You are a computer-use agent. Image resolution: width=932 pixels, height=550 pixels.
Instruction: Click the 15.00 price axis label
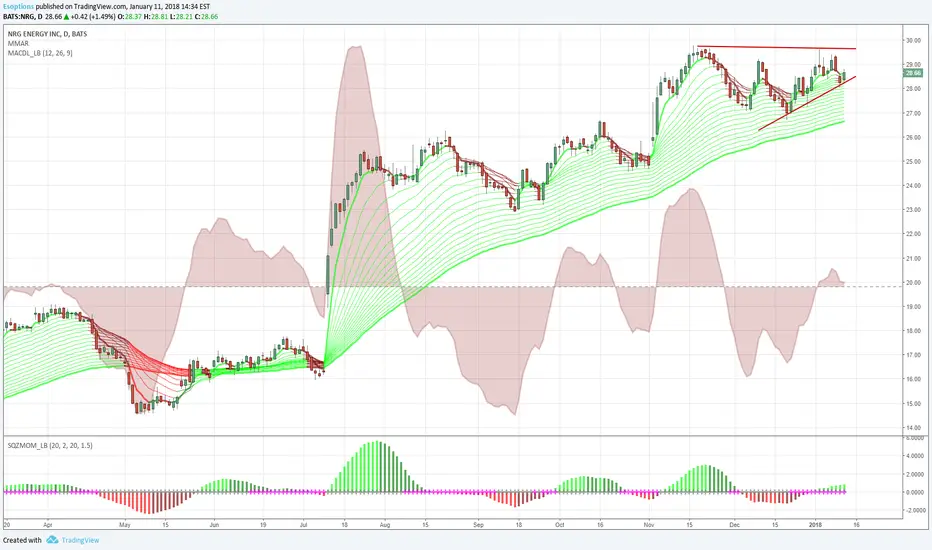click(912, 404)
